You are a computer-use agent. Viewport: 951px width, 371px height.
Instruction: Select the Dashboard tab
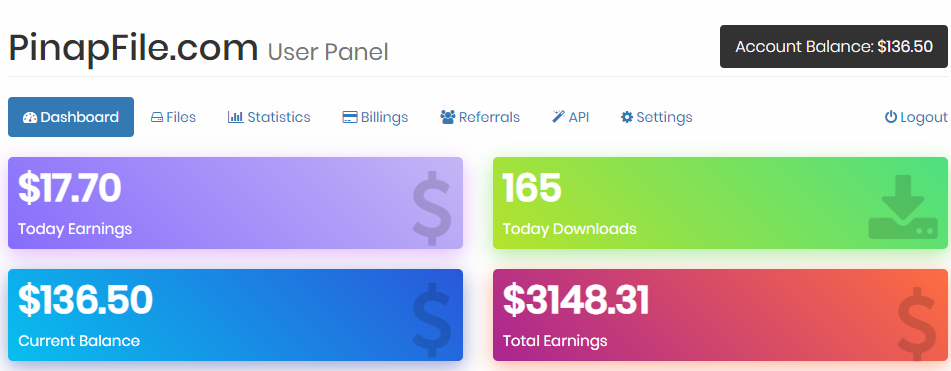(x=71, y=117)
